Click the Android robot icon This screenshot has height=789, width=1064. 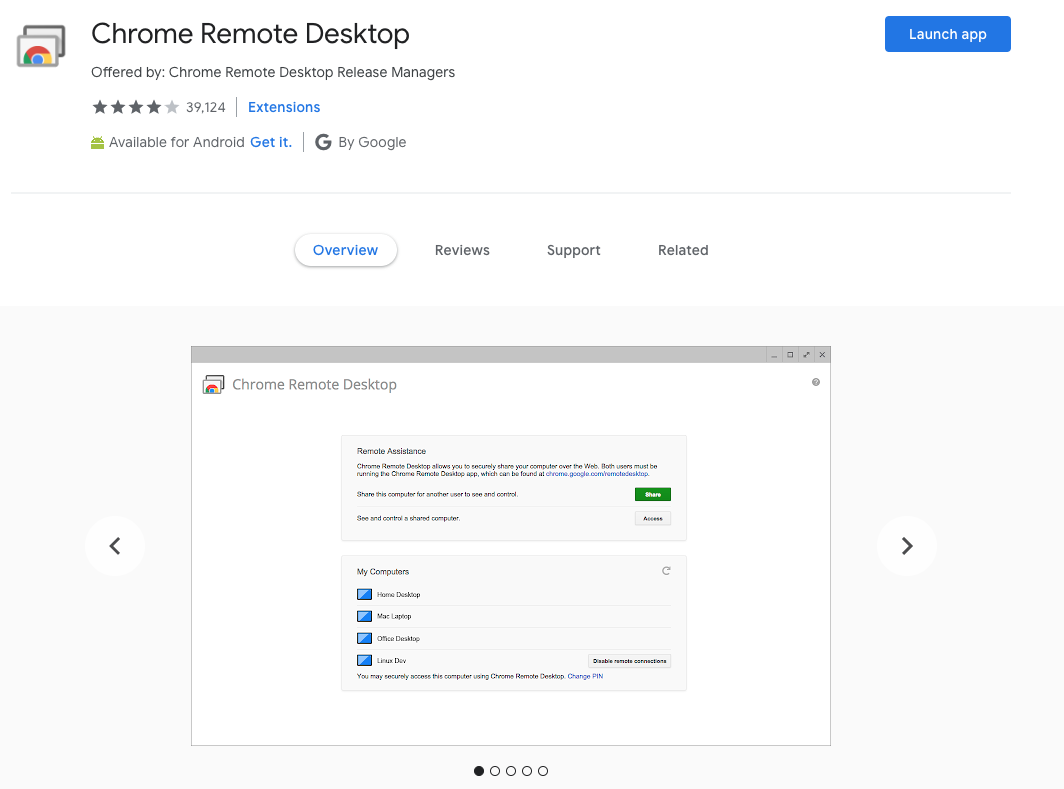click(98, 142)
